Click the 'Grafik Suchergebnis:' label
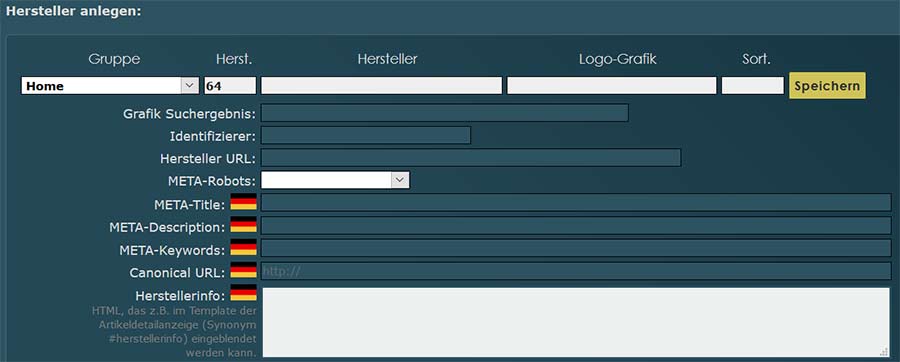Viewport: 900px width, 362px height. pyautogui.click(x=189, y=114)
